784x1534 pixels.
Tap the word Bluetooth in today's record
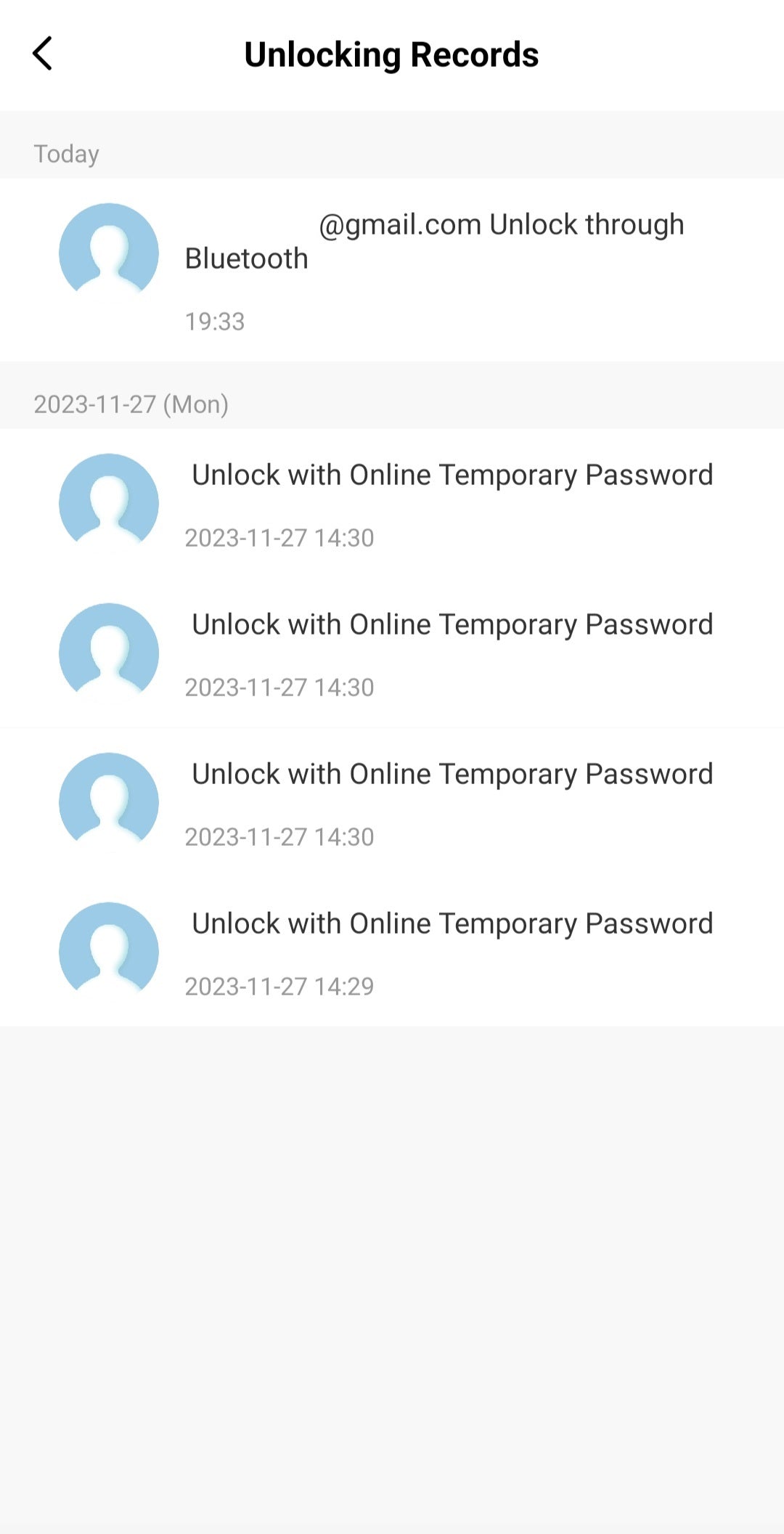247,258
